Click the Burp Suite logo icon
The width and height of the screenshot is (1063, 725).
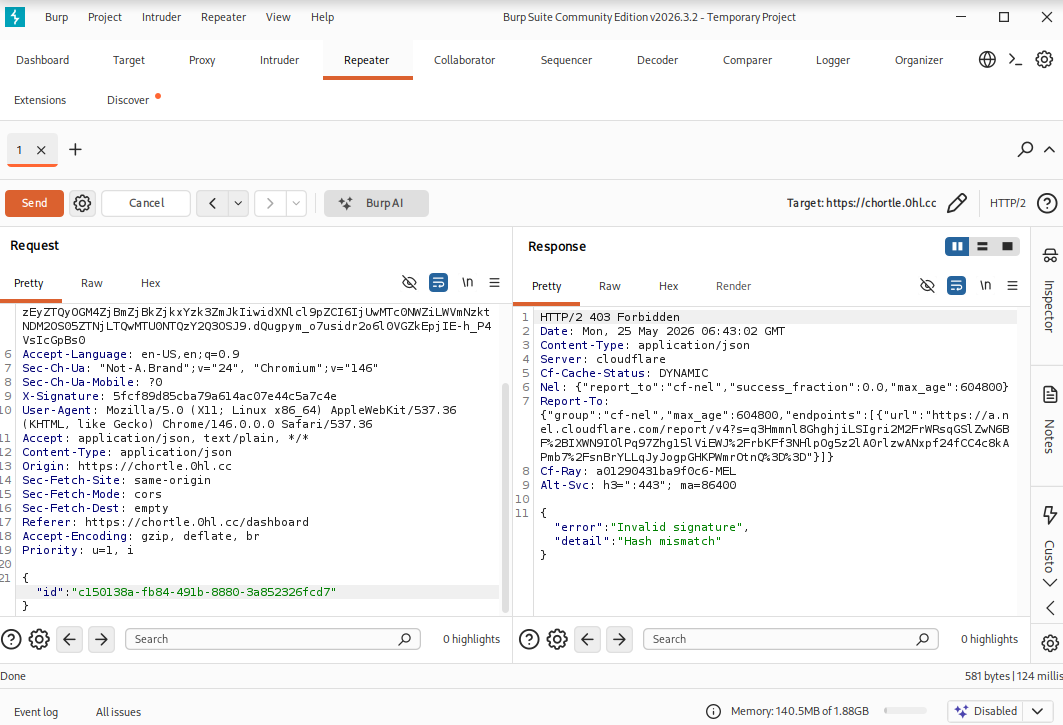[14, 17]
